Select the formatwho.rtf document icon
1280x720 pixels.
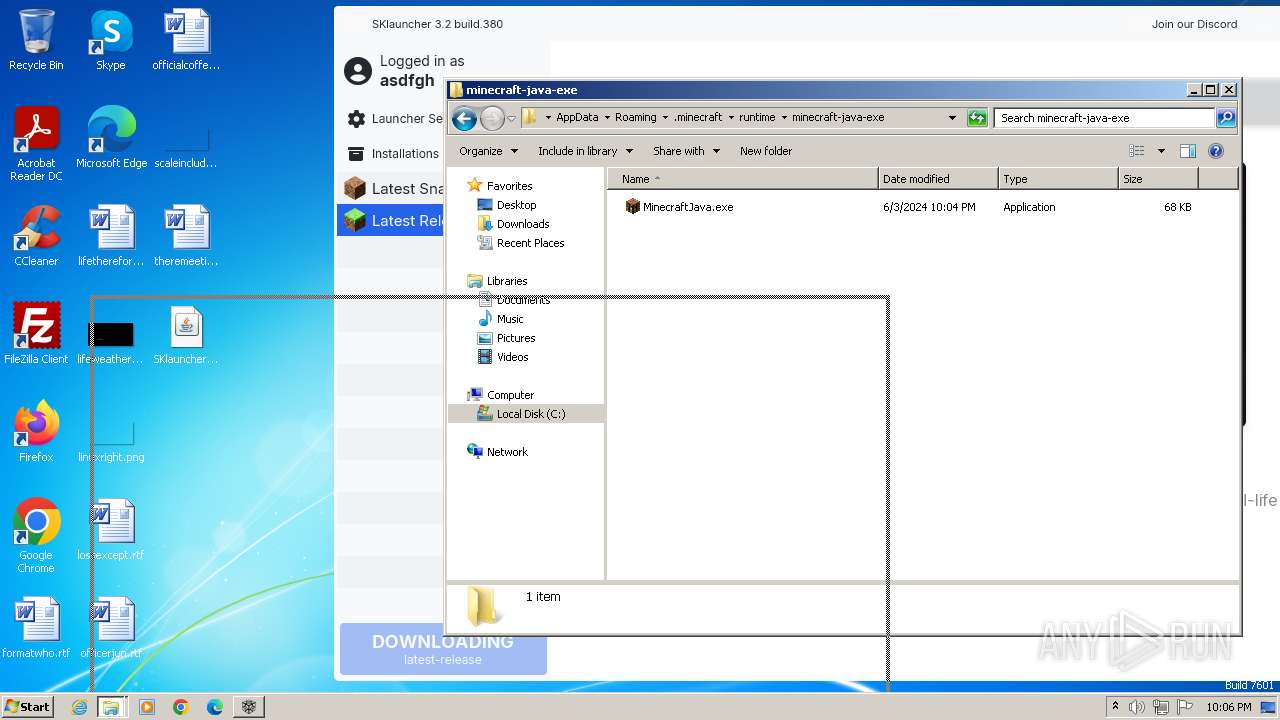[36, 628]
